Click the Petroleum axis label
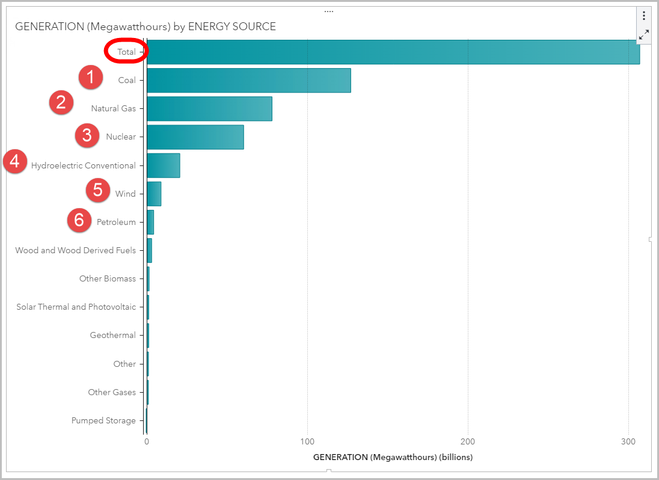This screenshot has width=659, height=480. point(116,222)
